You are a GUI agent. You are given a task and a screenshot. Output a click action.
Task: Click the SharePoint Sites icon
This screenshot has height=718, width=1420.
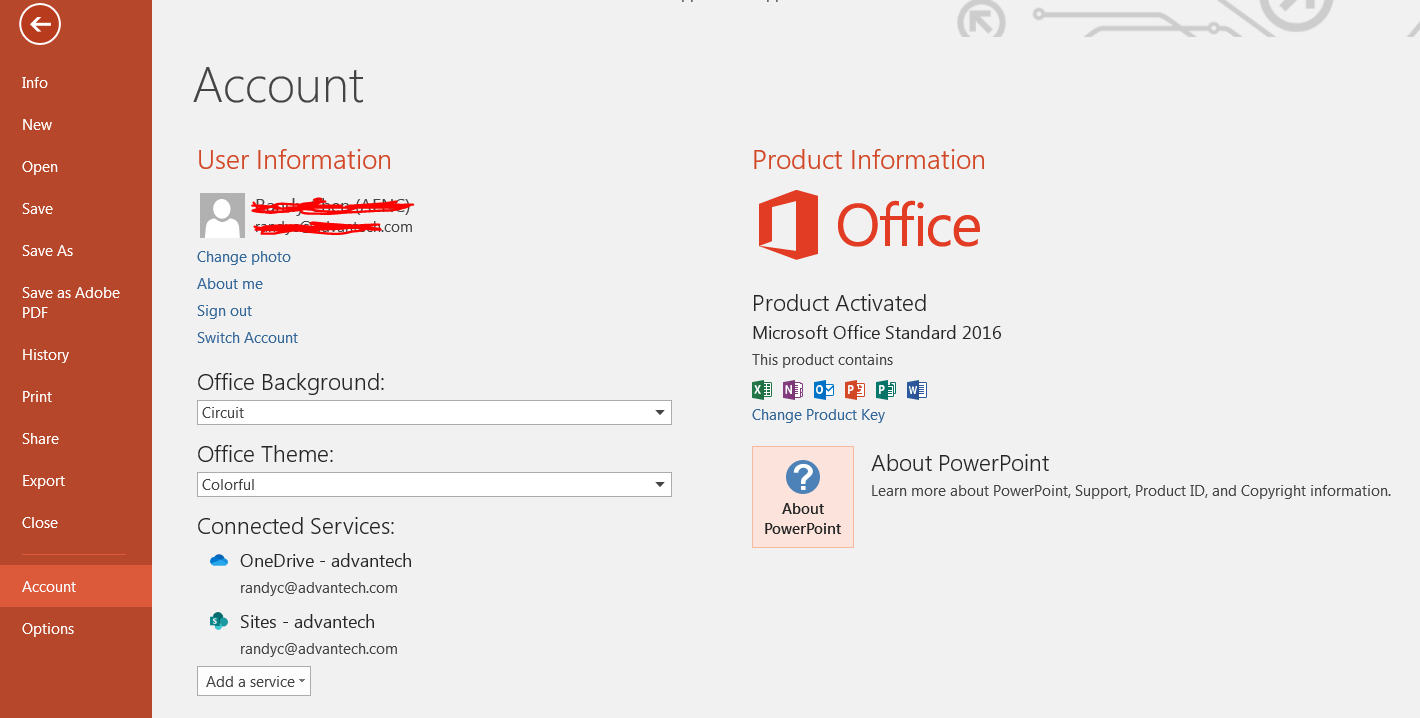pos(219,621)
